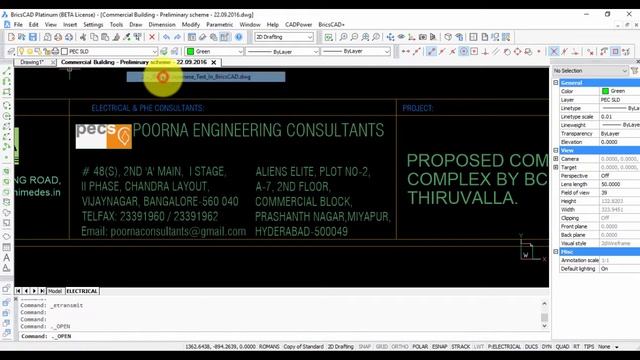This screenshot has height=360, width=640.
Task: Click the P:ELECTRICAL status bar entry
Action: 504,347
